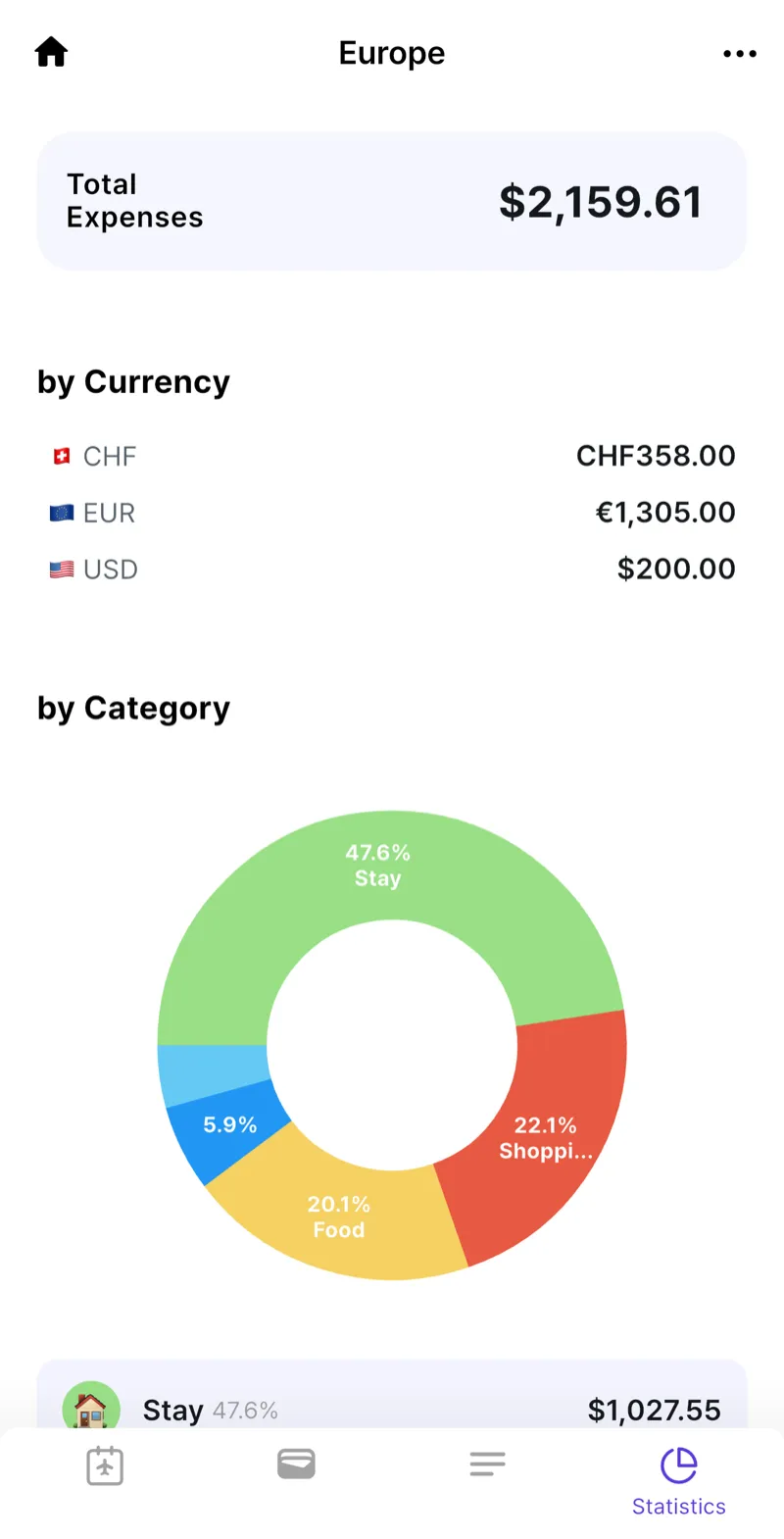Tap the home icon
Image resolution: width=784 pixels, height=1539 pixels.
(51, 52)
